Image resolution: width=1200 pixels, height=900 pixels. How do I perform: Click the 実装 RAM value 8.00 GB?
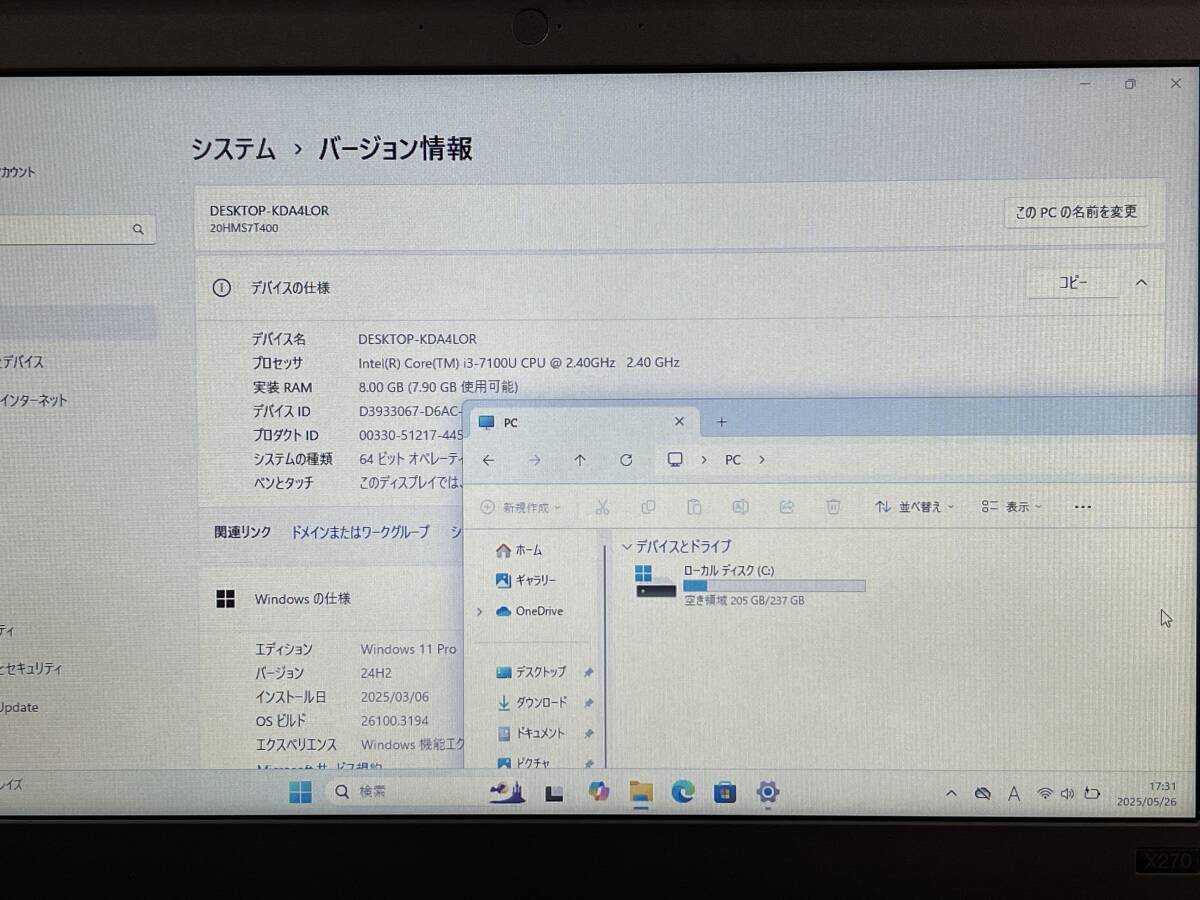[x=438, y=387]
